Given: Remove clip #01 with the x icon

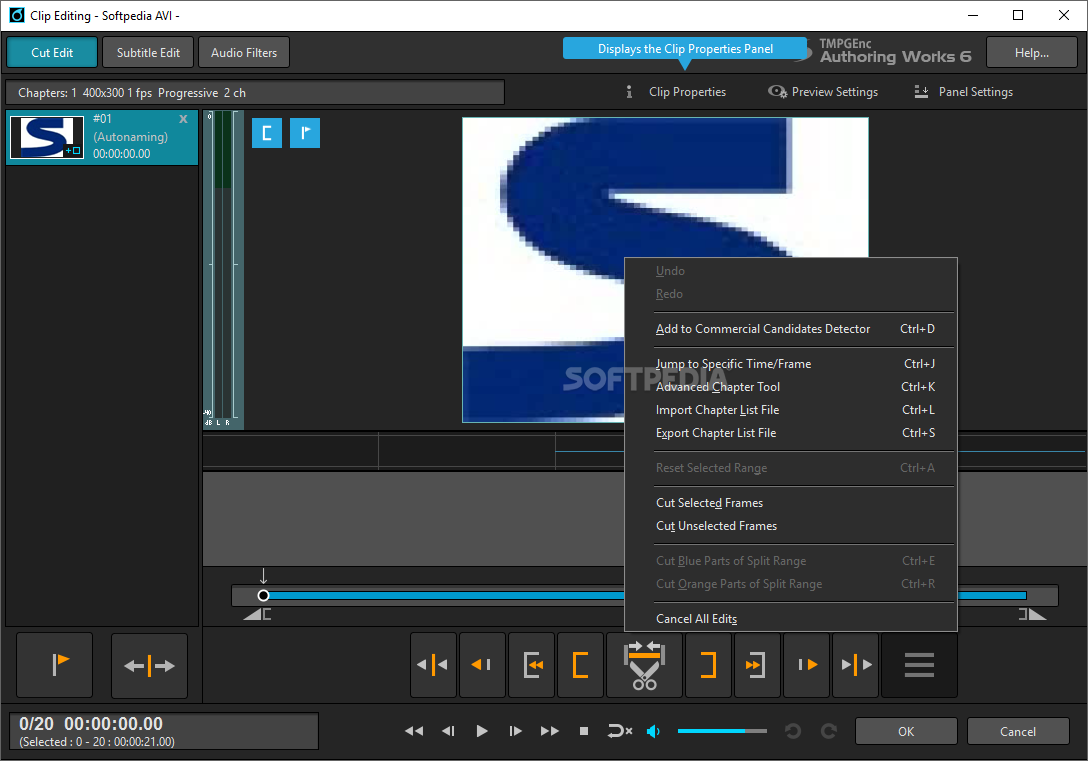Looking at the screenshot, I should (183, 119).
